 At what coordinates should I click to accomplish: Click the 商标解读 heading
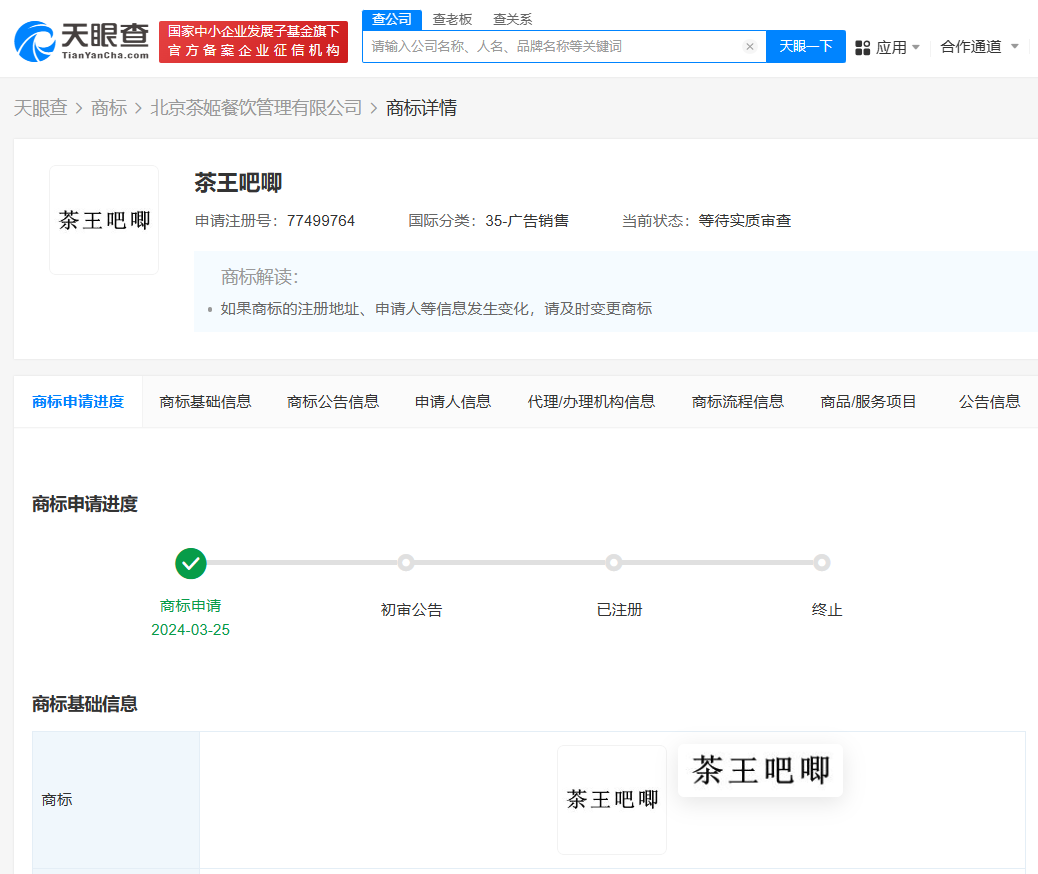[x=260, y=277]
